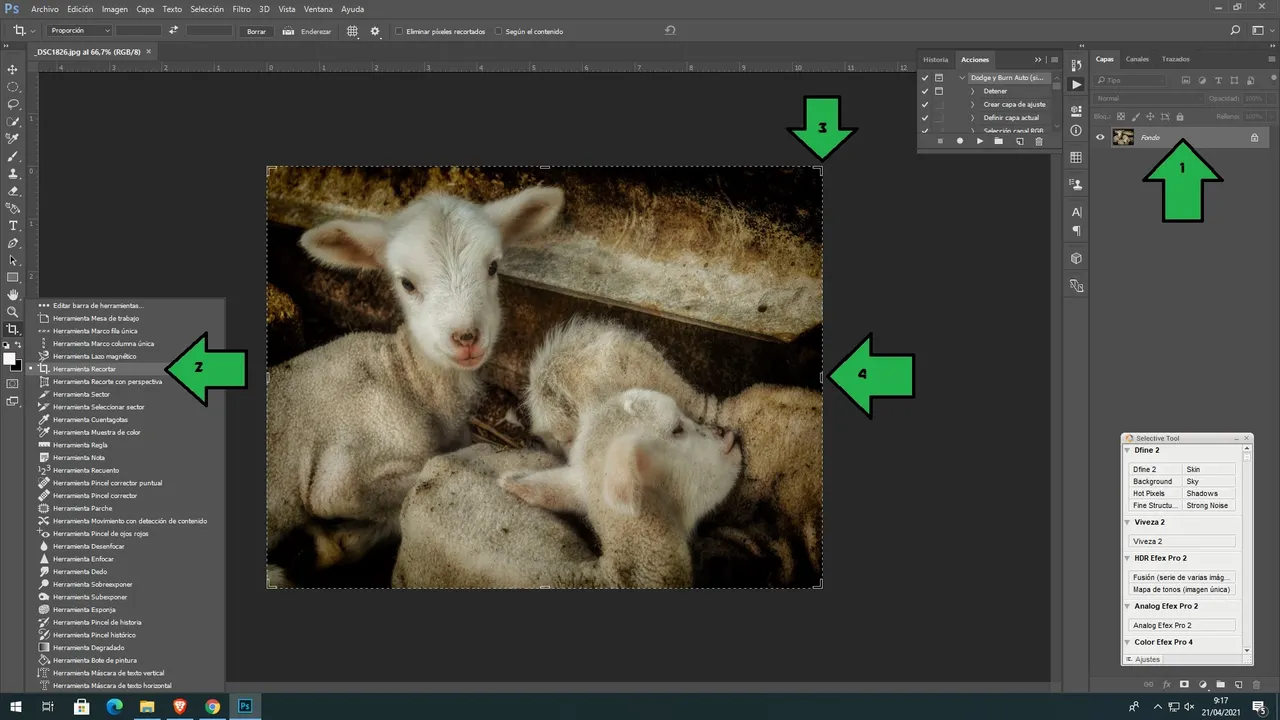This screenshot has width=1280, height=720.
Task: Toggle Quick Mask mode icon
Action: click(x=13, y=383)
